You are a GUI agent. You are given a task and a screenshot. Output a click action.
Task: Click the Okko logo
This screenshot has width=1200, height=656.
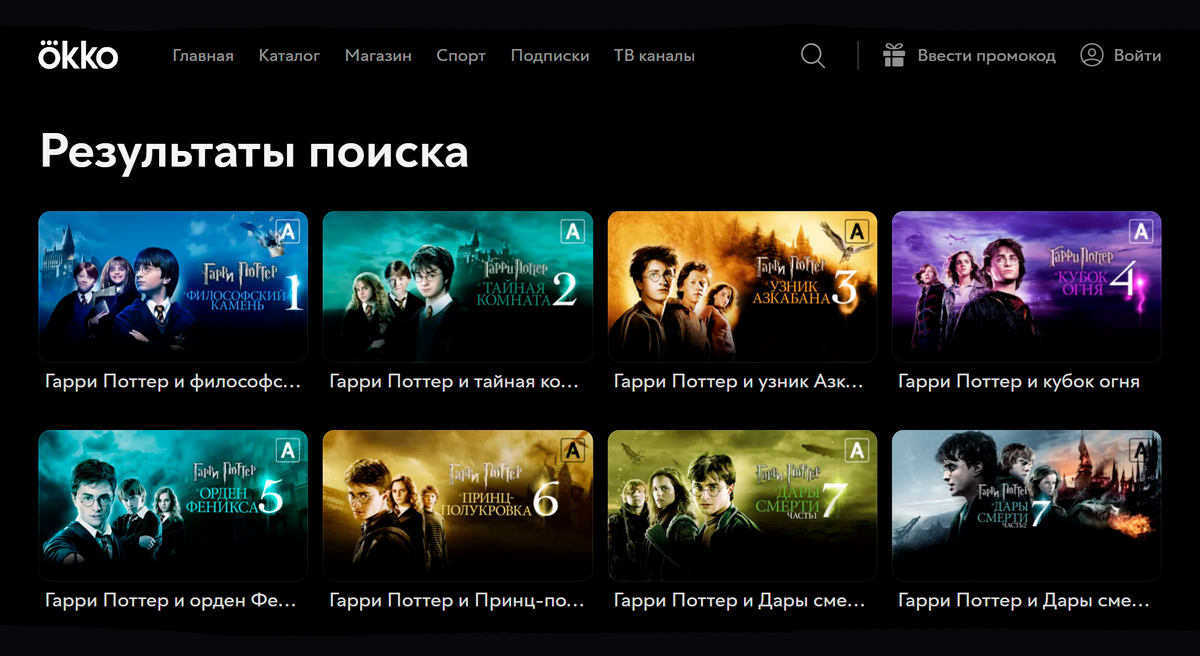pos(78,55)
